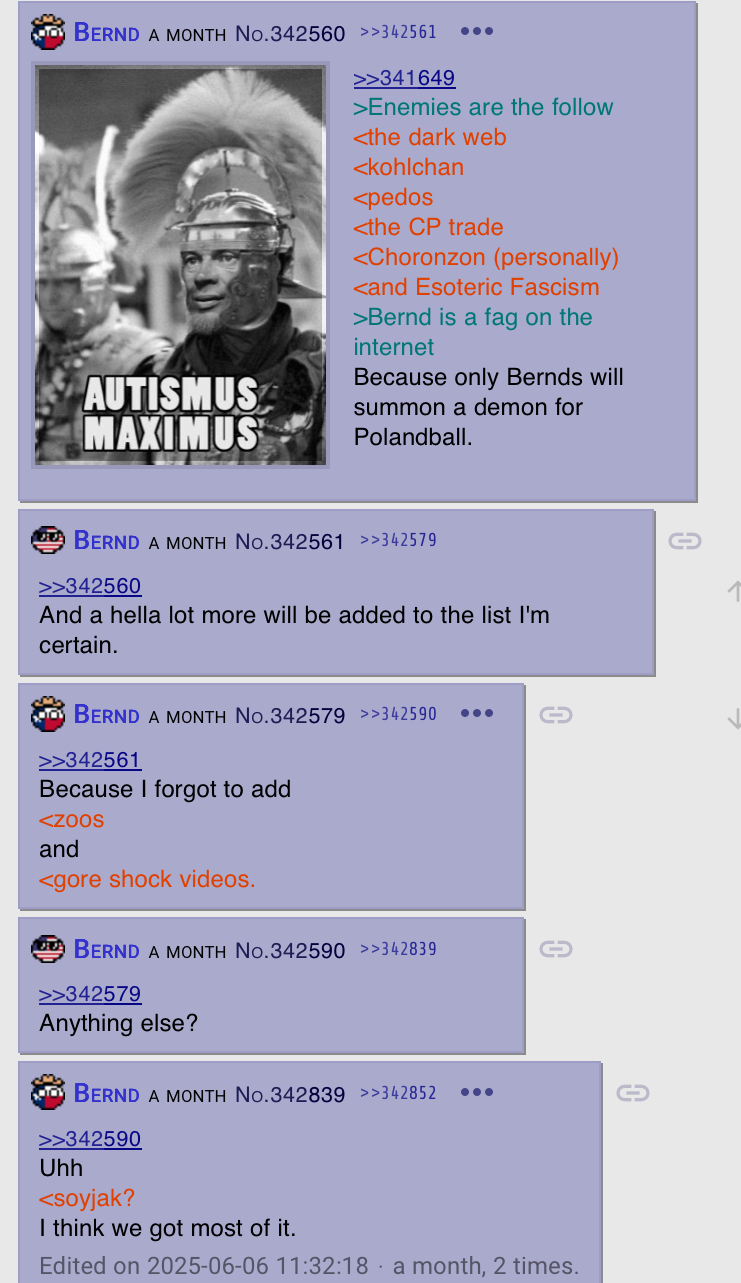741x1283 pixels.
Task: Open three-dots menu on post No.342579
Action: coord(477,714)
